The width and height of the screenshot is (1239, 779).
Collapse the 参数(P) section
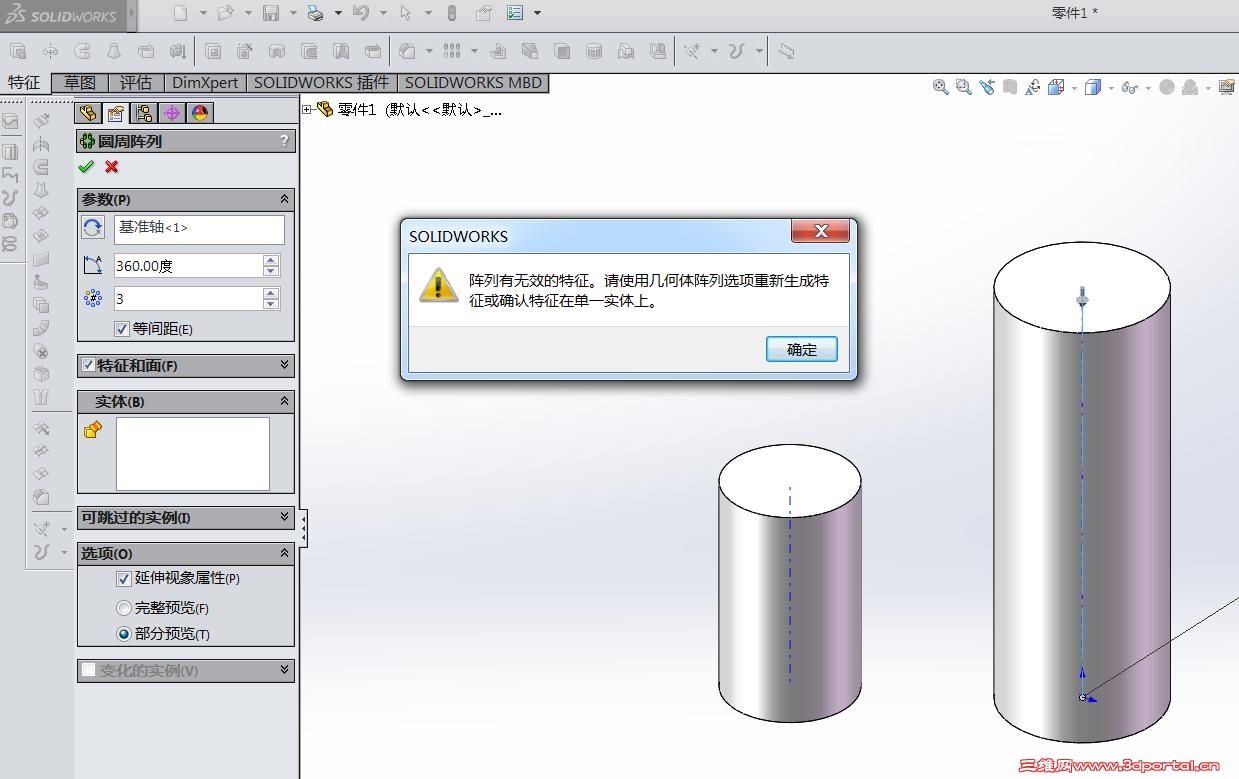(284, 199)
